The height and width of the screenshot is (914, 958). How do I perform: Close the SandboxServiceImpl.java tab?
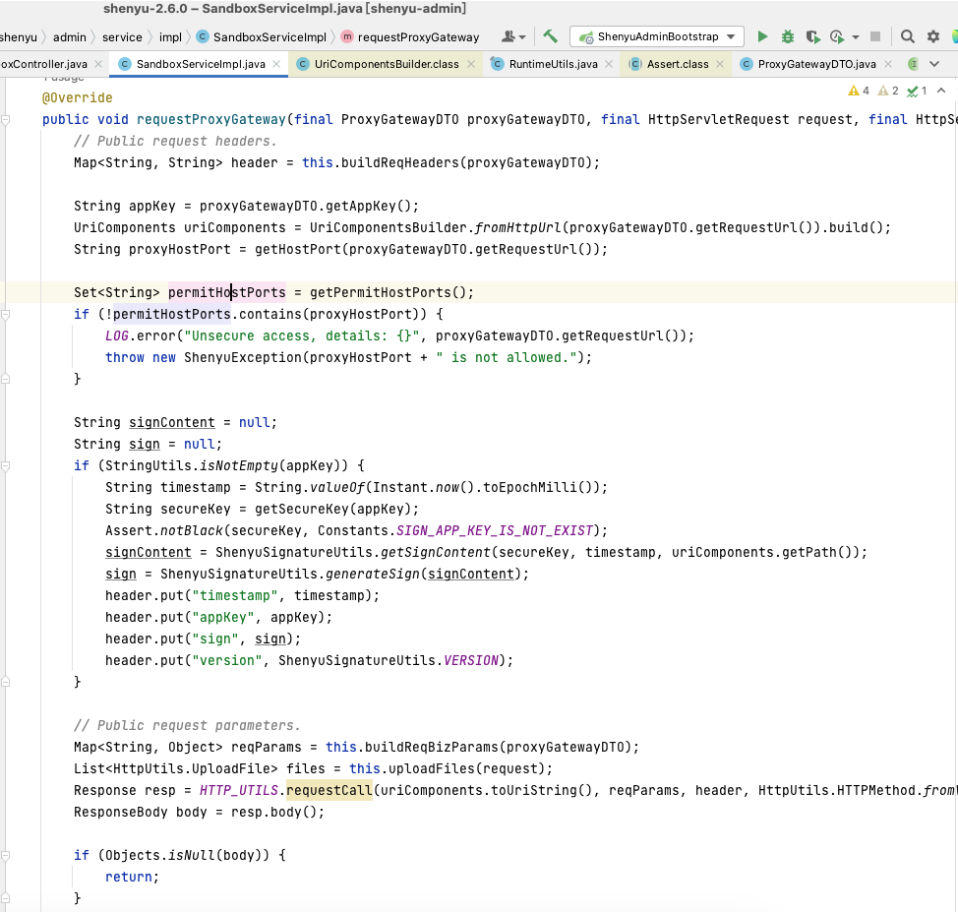(277, 64)
